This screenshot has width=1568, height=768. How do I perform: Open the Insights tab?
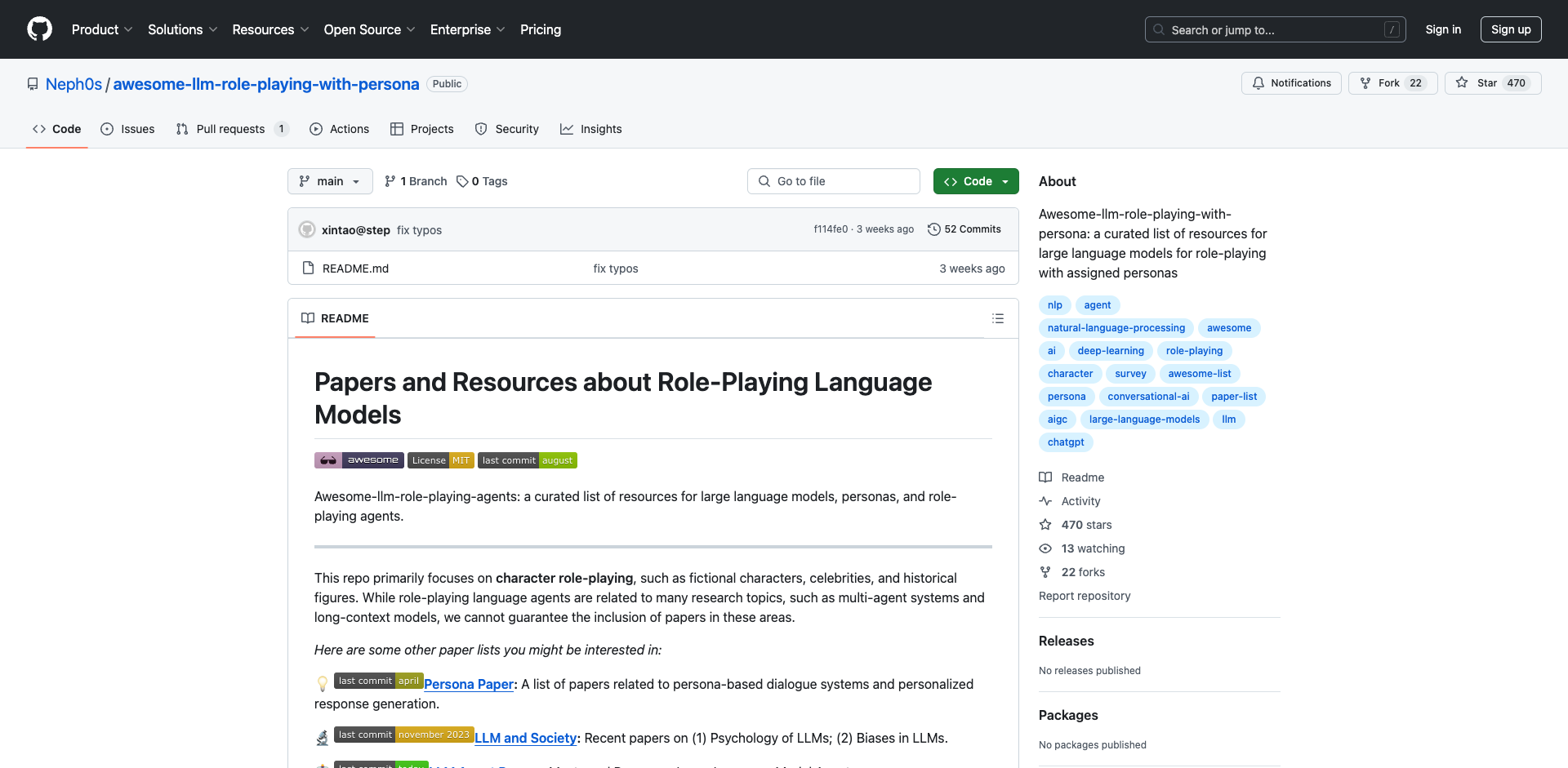591,129
